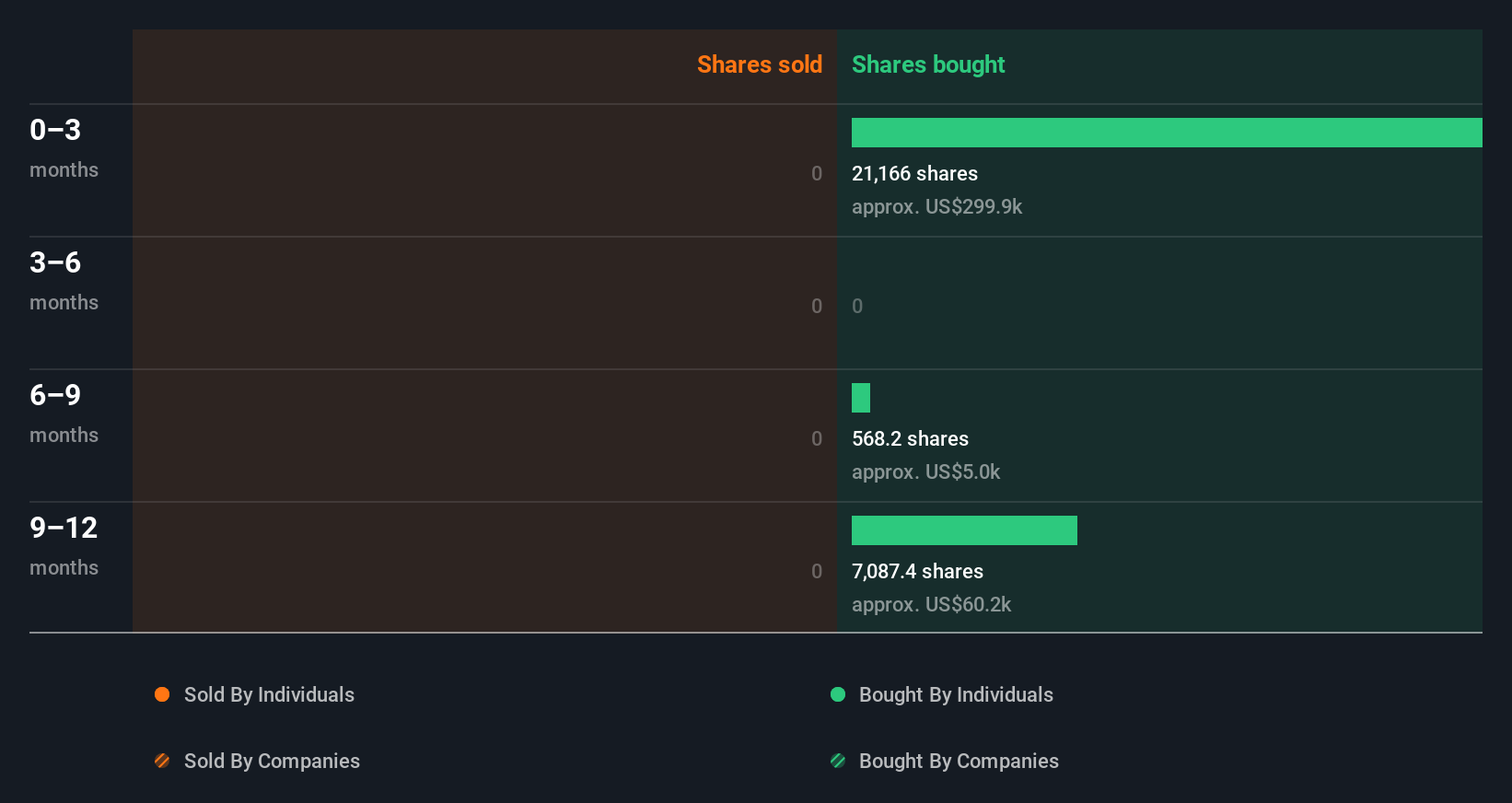Select the approx. US$60.2k value
This screenshot has height=803, width=1512.
pos(931,604)
